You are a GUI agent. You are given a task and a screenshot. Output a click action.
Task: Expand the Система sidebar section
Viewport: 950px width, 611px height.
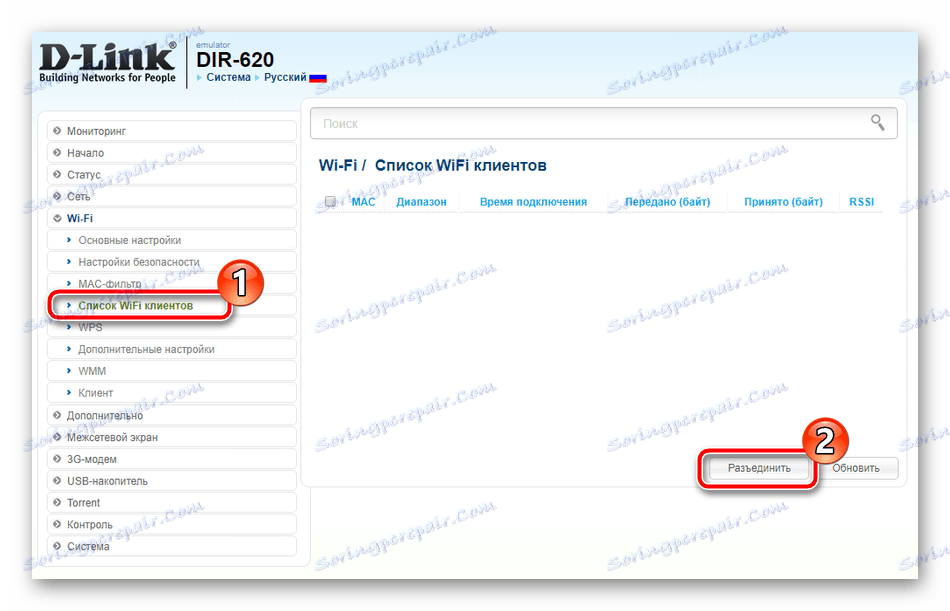[x=172, y=546]
